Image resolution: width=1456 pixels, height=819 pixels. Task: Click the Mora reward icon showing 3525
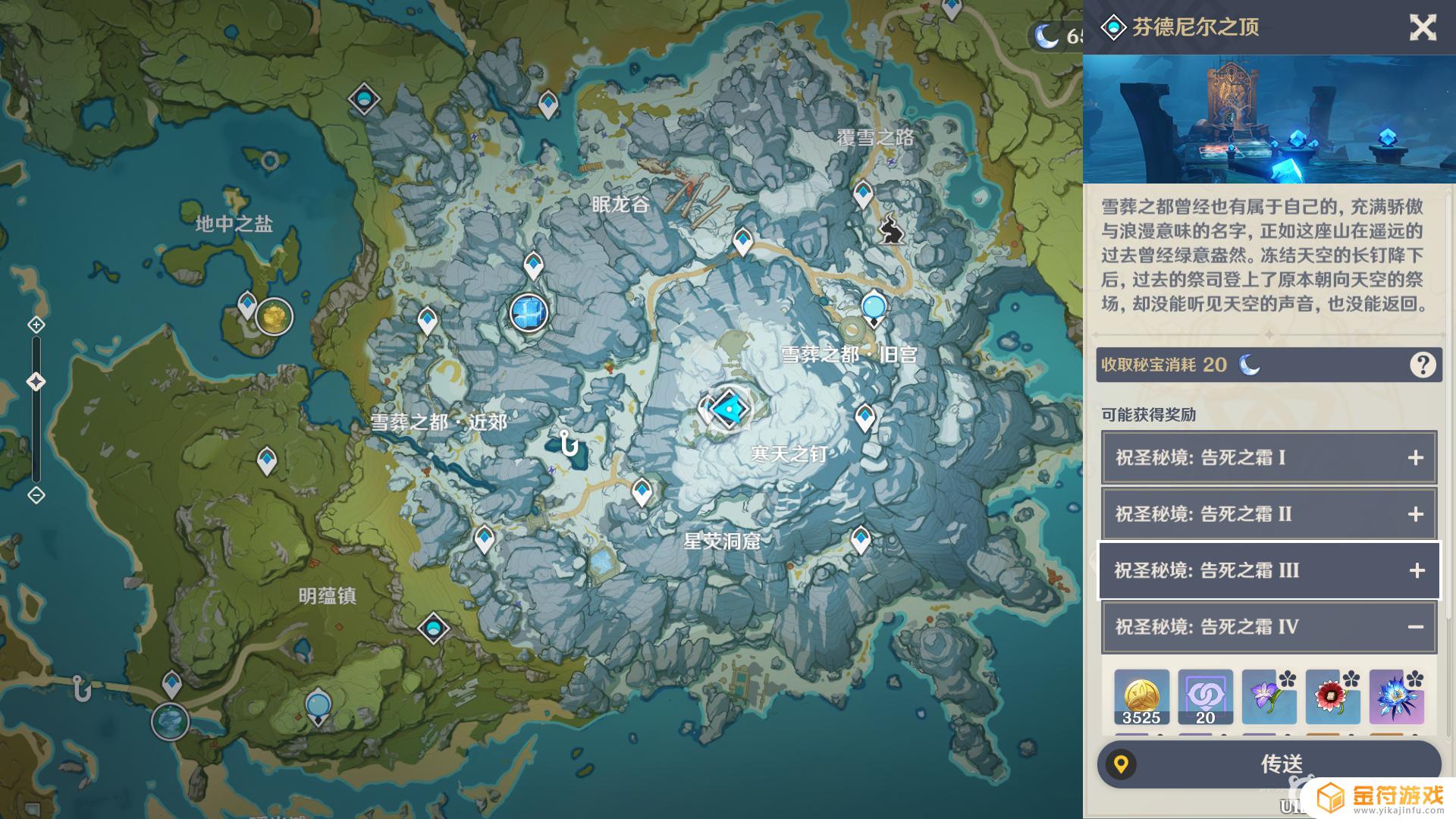(1141, 696)
